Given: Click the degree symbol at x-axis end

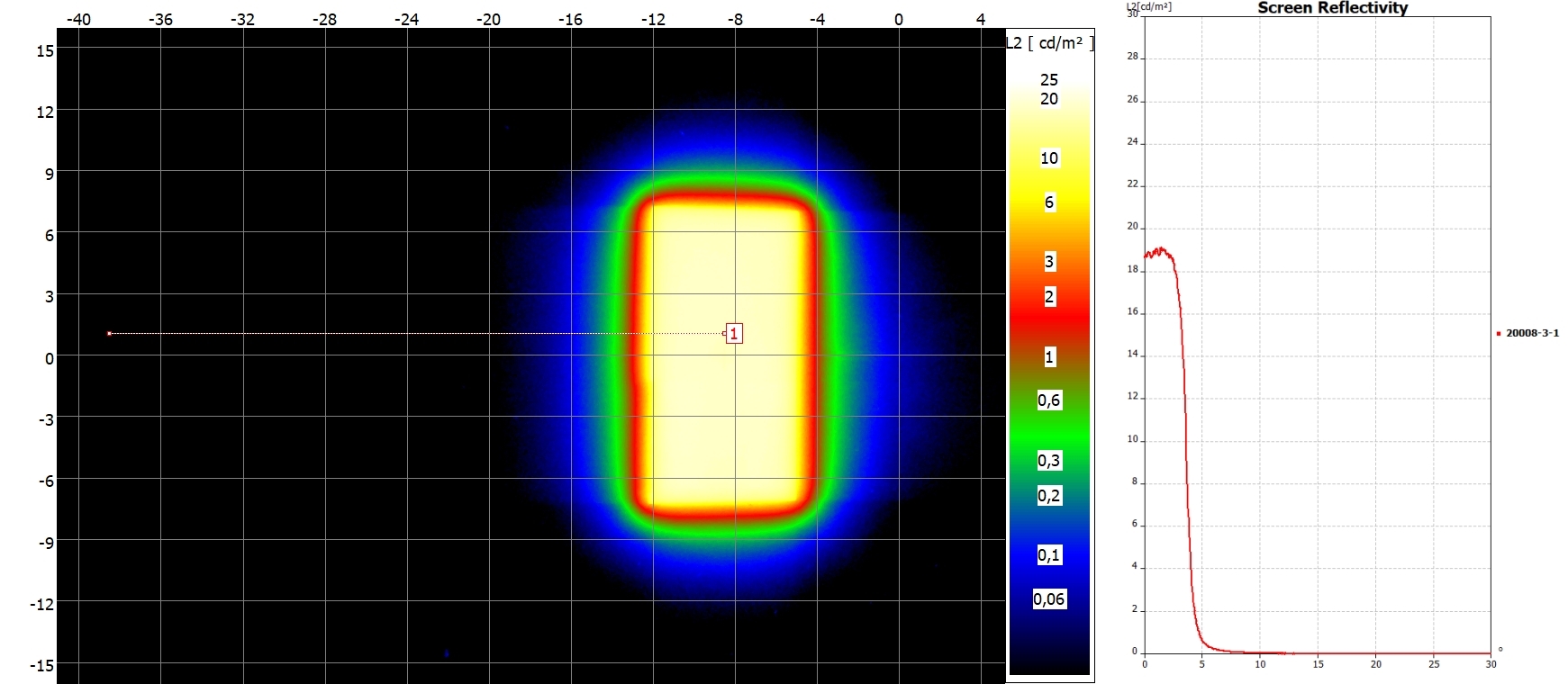Looking at the screenshot, I should pos(1500,649).
